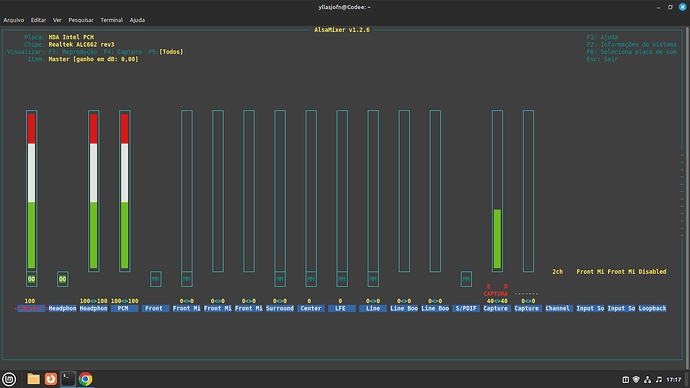Click the green Capture level bar
This screenshot has height=388, width=690.
click(497, 238)
